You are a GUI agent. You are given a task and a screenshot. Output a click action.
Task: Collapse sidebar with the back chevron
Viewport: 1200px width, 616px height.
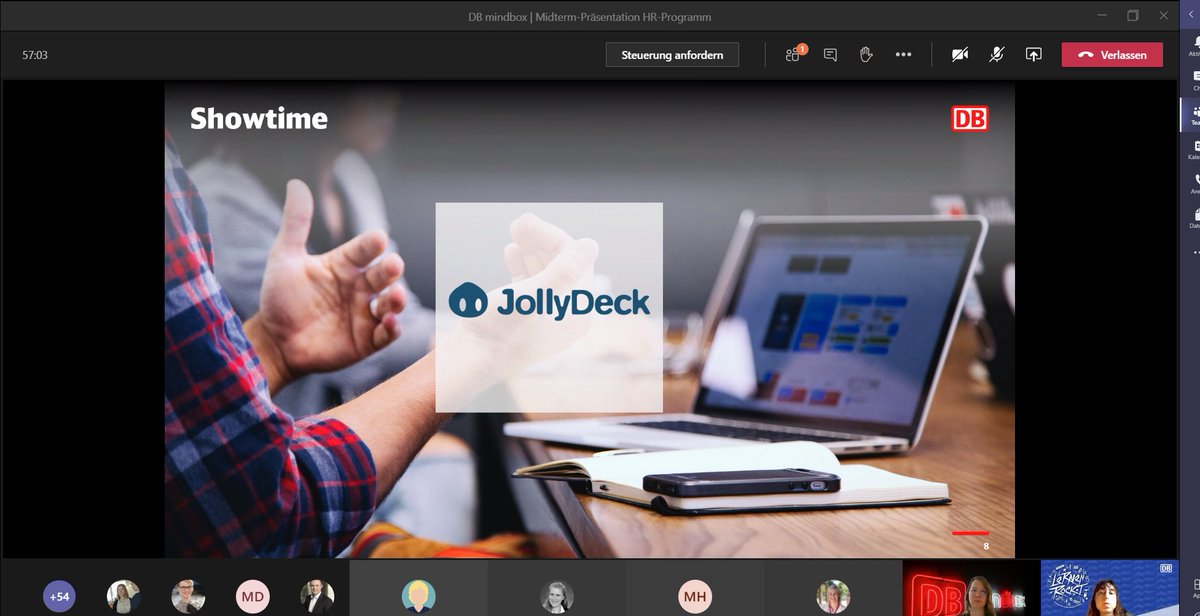[1189, 15]
